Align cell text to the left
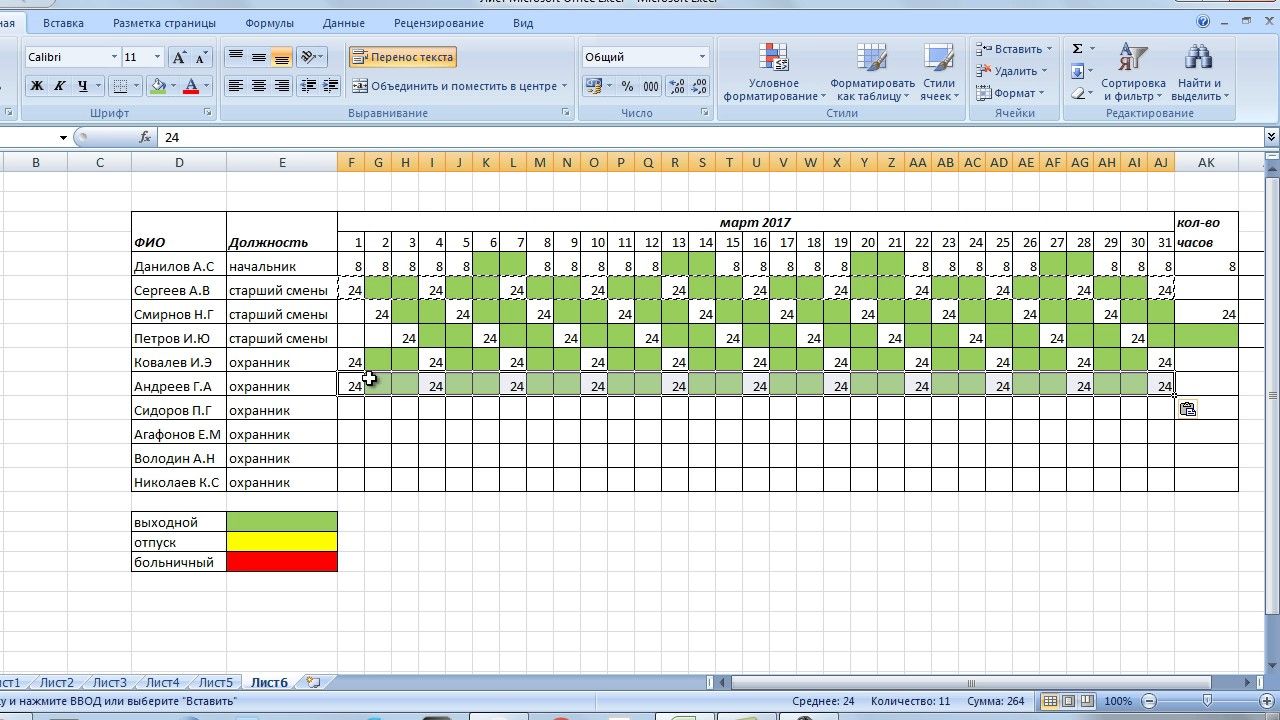 tap(236, 86)
